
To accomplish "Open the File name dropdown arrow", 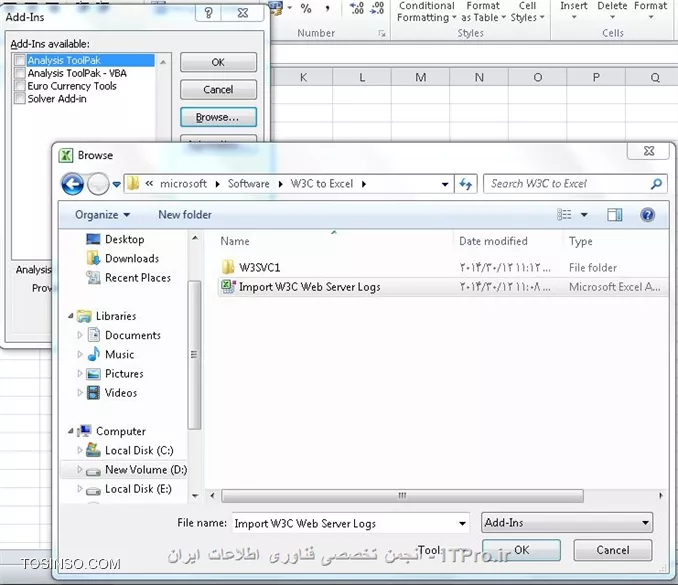I will coord(462,524).
